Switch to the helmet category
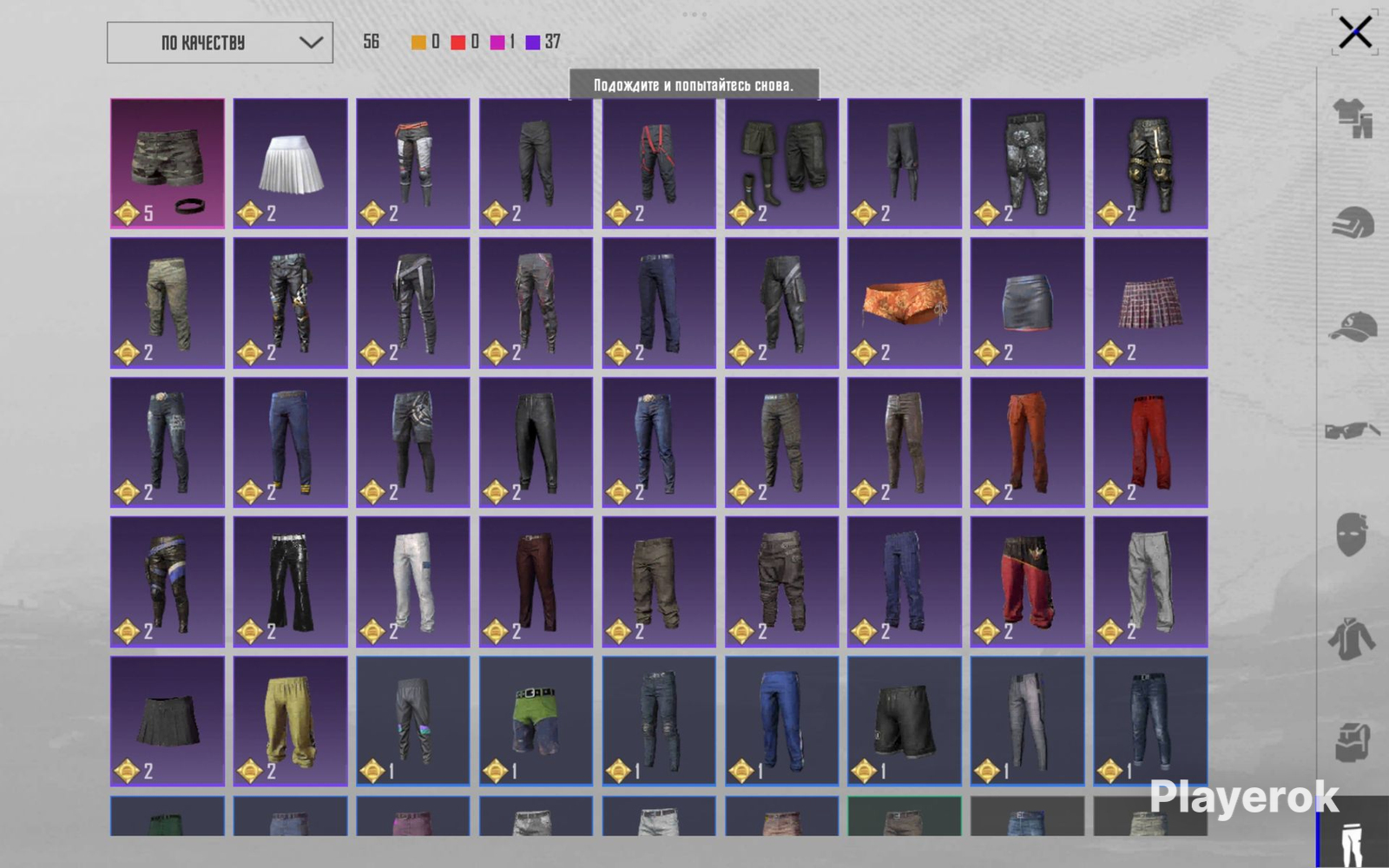 point(1353,222)
